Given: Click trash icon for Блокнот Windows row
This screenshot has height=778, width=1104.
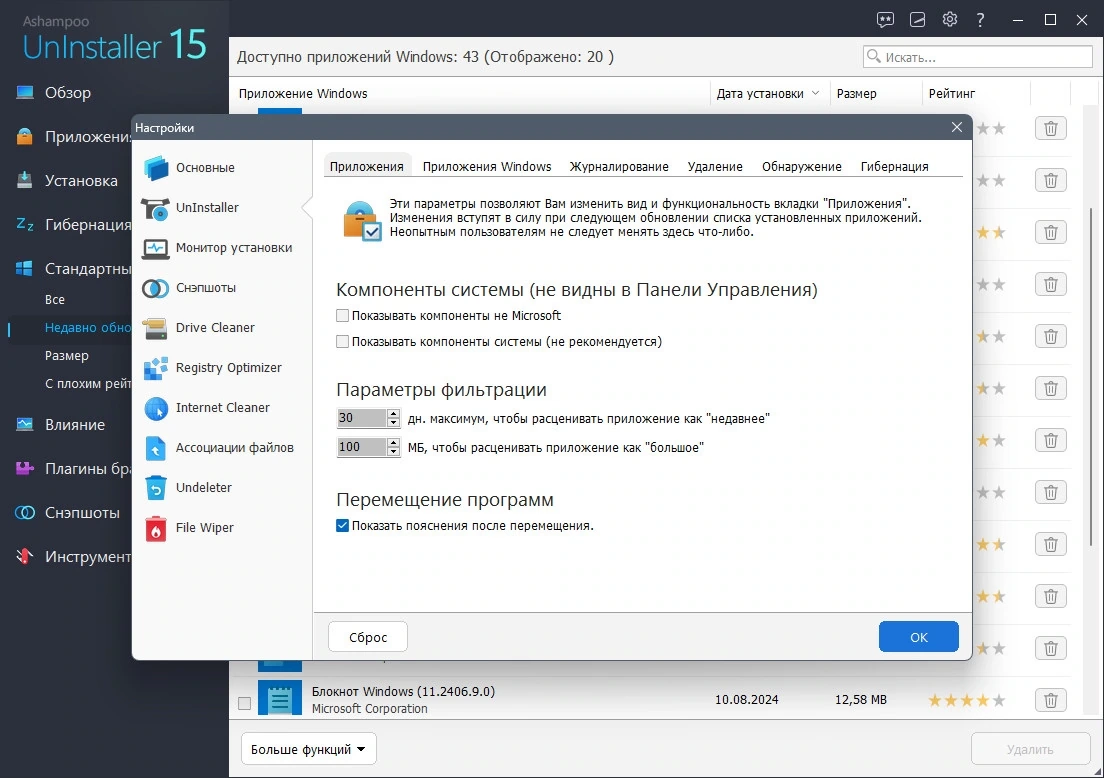Looking at the screenshot, I should pos(1050,700).
